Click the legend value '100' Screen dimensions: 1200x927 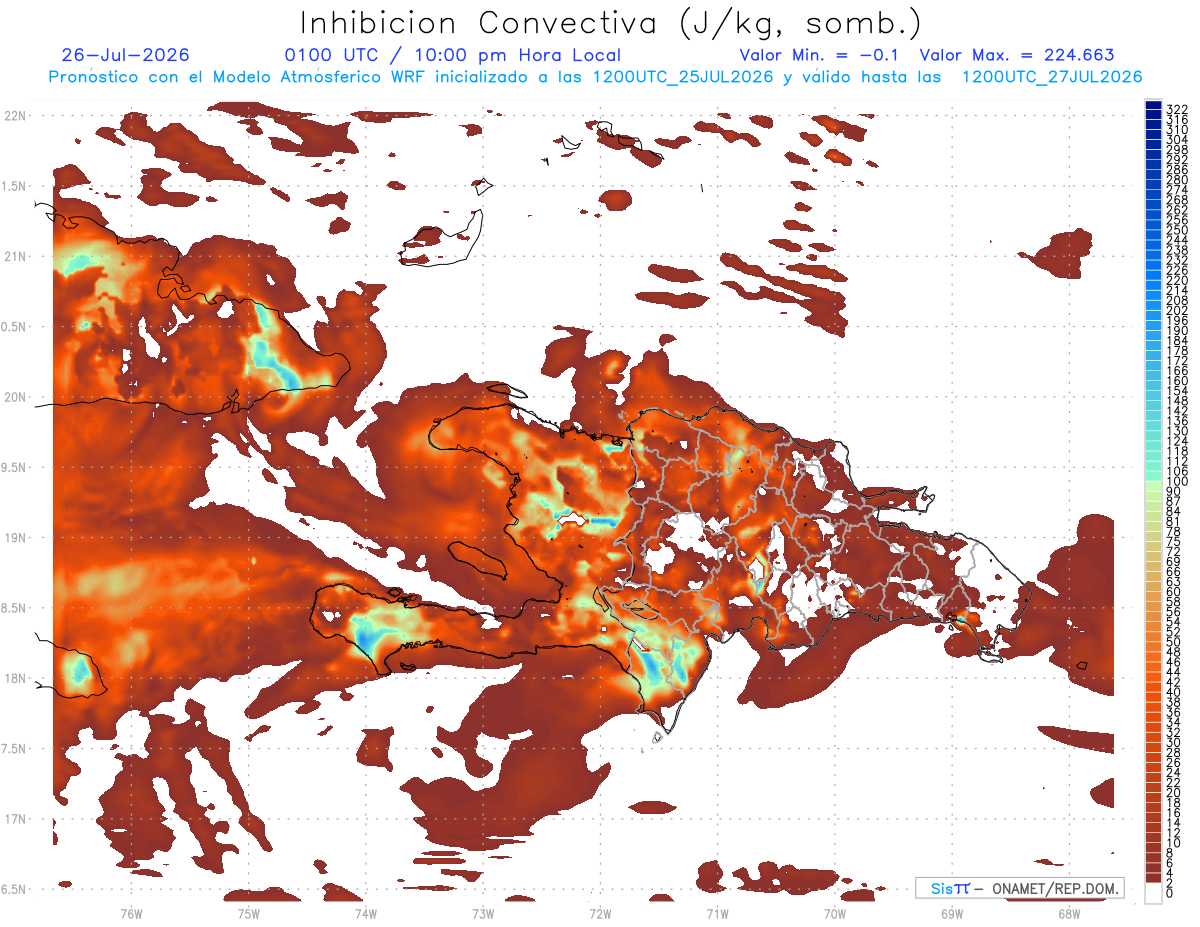coord(1176,482)
